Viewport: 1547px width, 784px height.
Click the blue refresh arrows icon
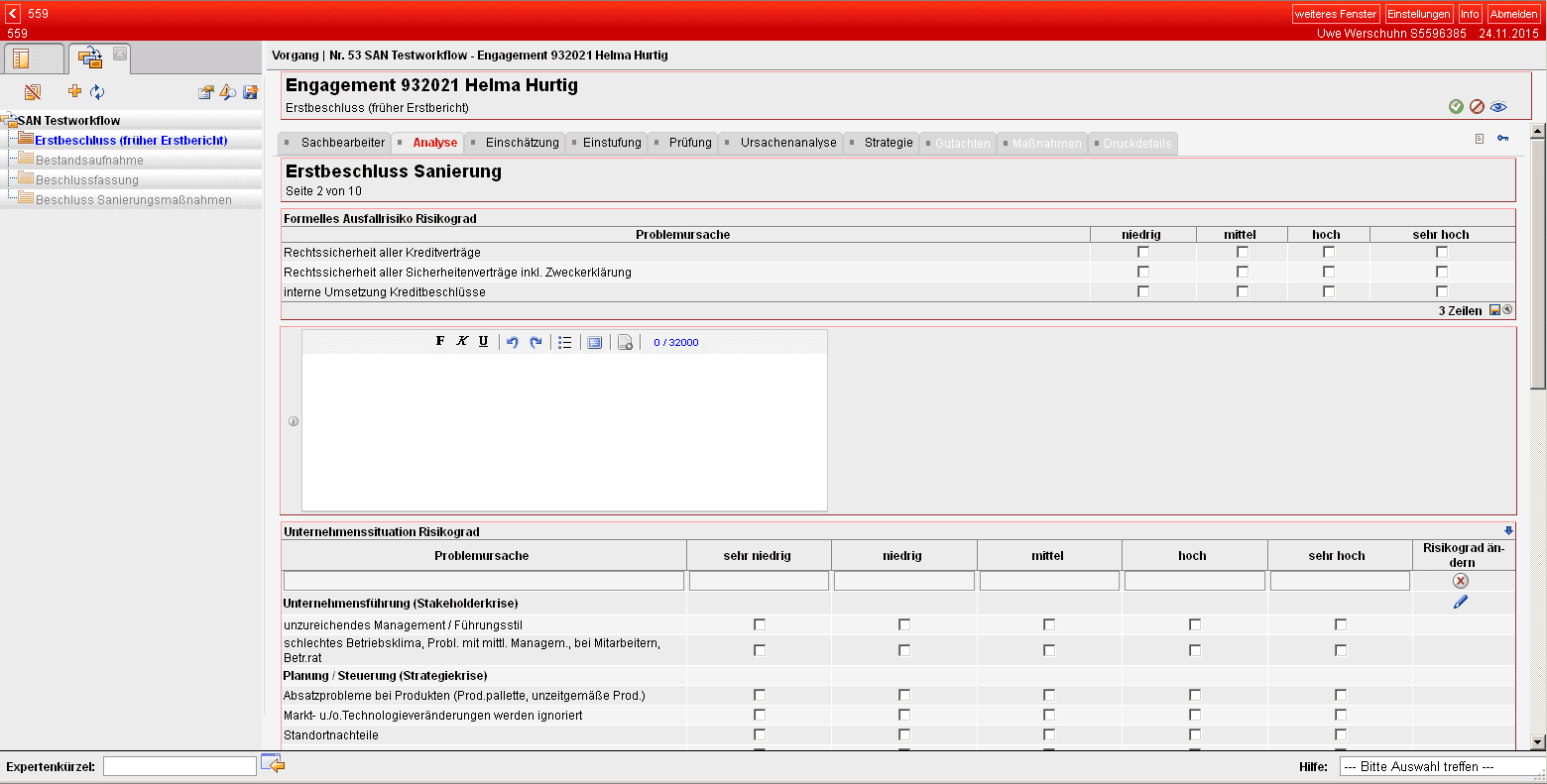[x=97, y=92]
